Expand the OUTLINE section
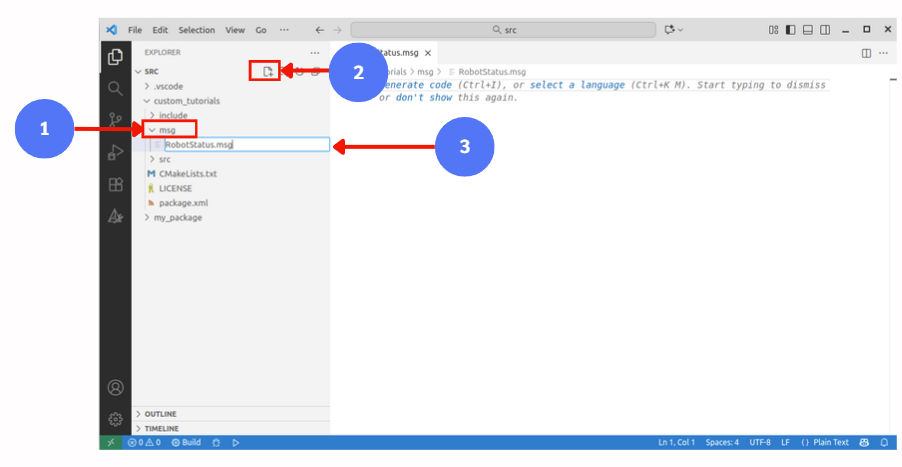The image size is (902, 467). click(160, 413)
